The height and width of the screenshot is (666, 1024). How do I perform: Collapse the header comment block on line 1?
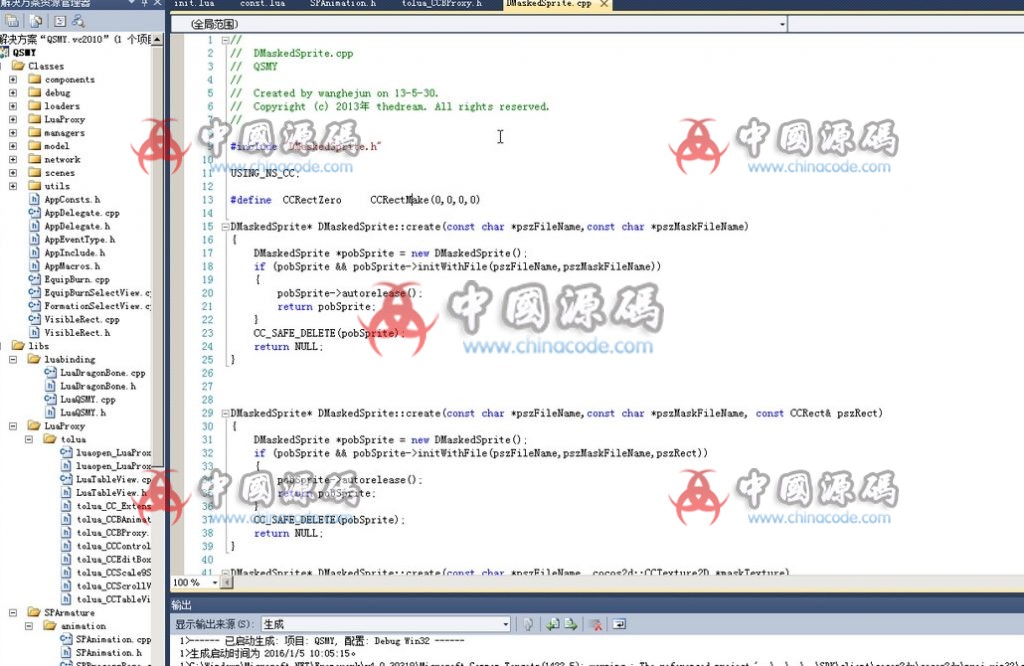pos(224,40)
